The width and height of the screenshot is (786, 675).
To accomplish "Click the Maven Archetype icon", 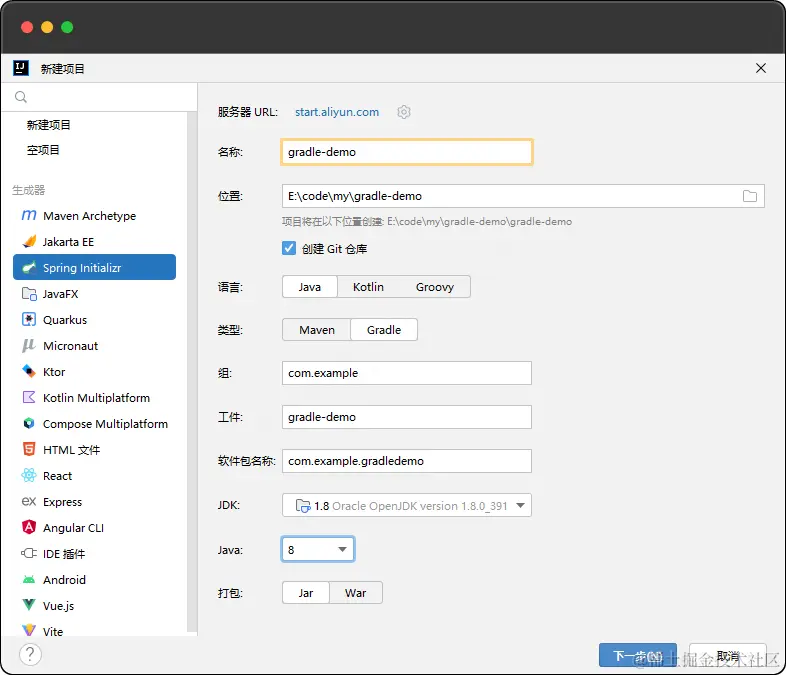I will pyautogui.click(x=29, y=215).
